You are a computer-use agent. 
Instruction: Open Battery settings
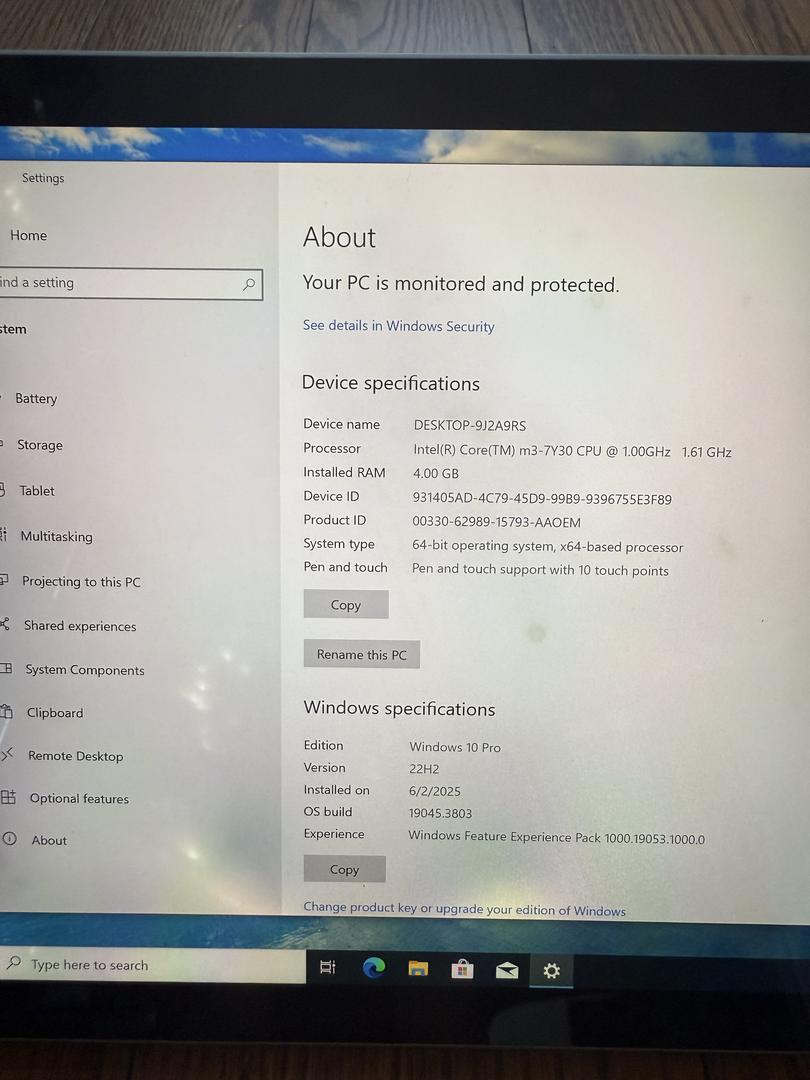[x=37, y=398]
